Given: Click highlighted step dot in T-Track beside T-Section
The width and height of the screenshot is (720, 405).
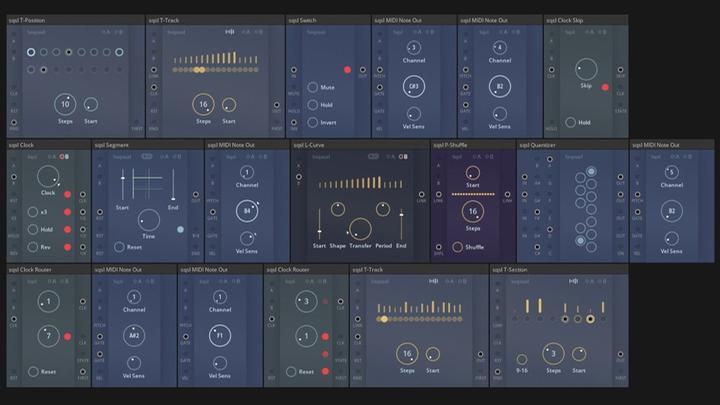Looking at the screenshot, I should (384, 319).
